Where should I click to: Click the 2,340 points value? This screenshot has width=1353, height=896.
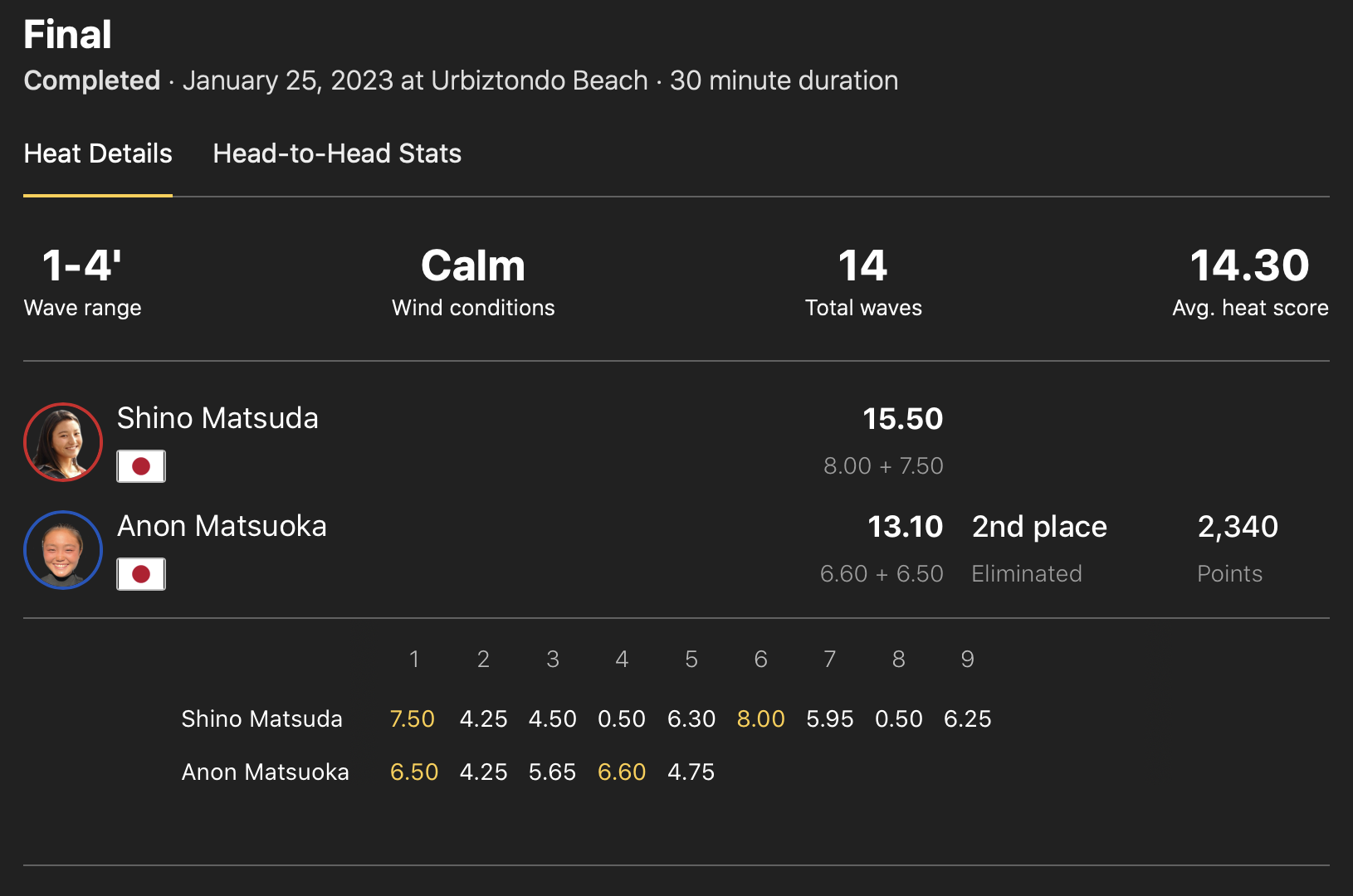1238,527
